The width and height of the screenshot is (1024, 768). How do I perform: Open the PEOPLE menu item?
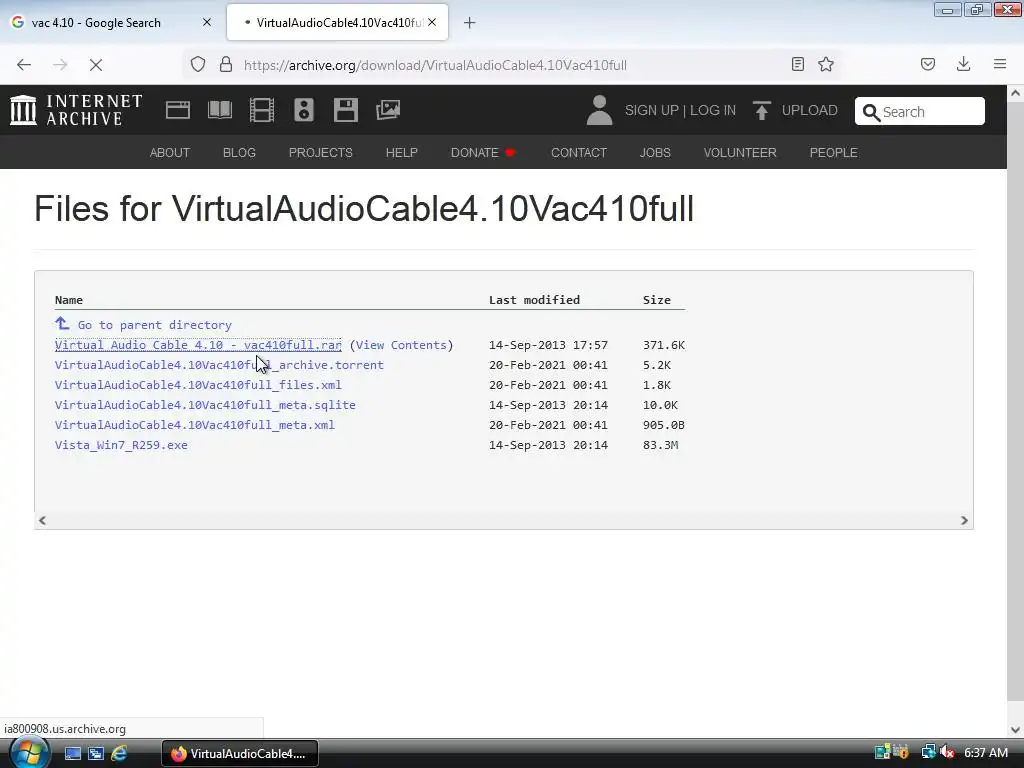click(833, 152)
